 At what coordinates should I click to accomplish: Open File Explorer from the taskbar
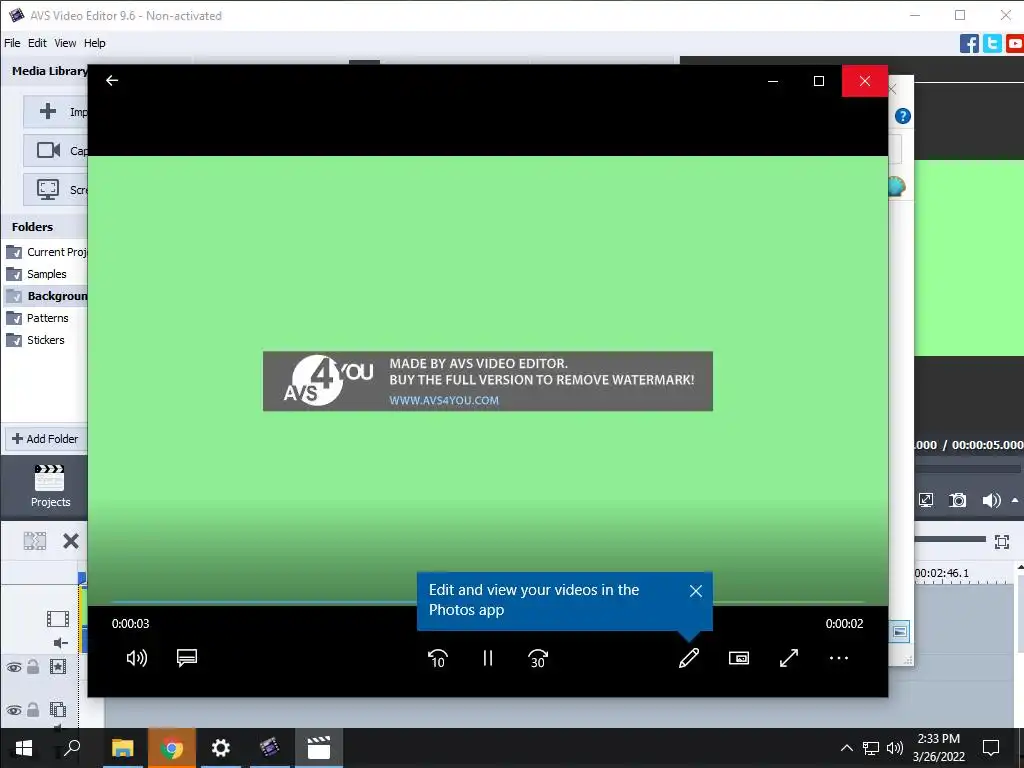pyautogui.click(x=122, y=748)
